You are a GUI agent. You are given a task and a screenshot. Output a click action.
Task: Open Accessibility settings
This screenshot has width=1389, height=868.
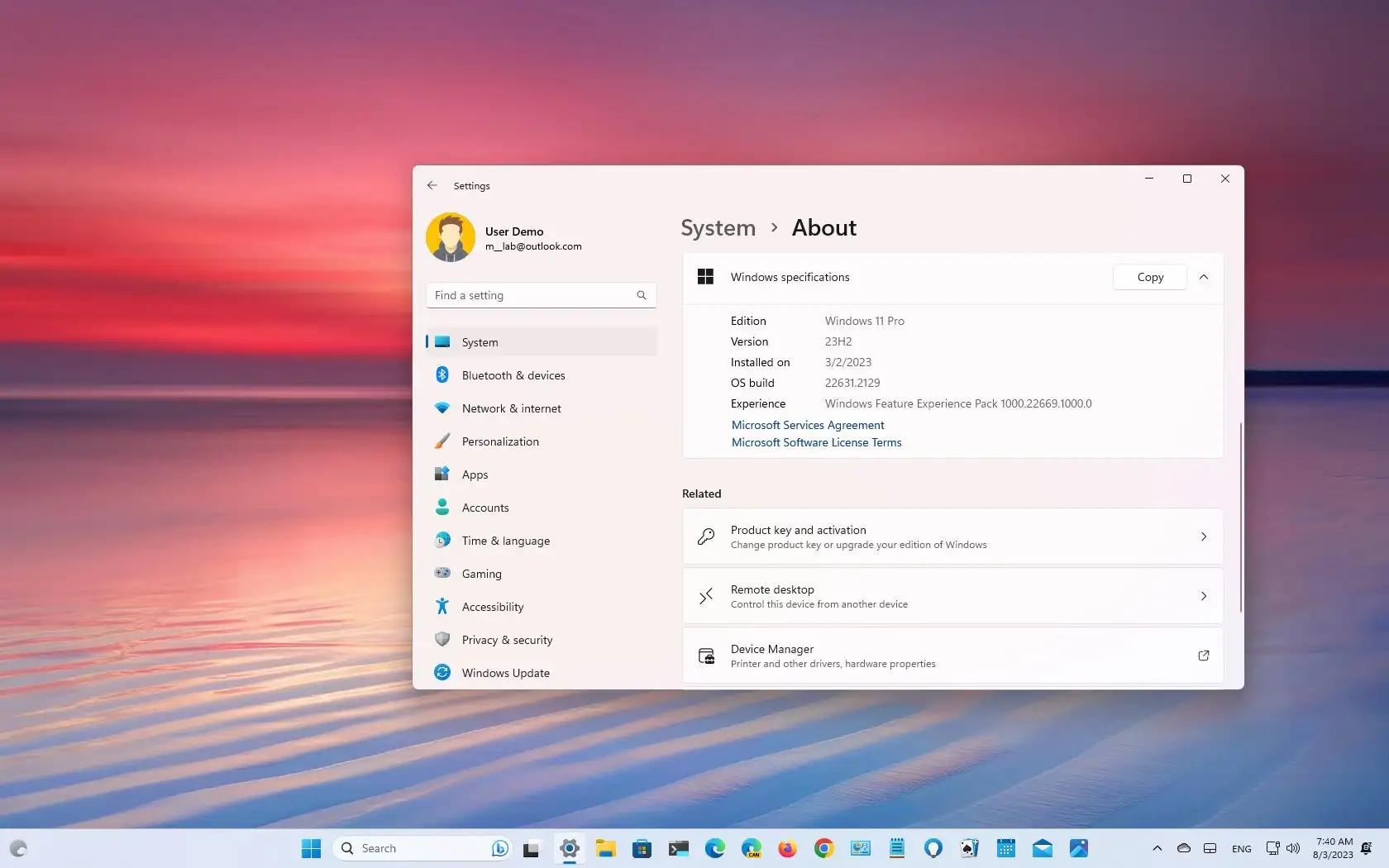(x=542, y=607)
